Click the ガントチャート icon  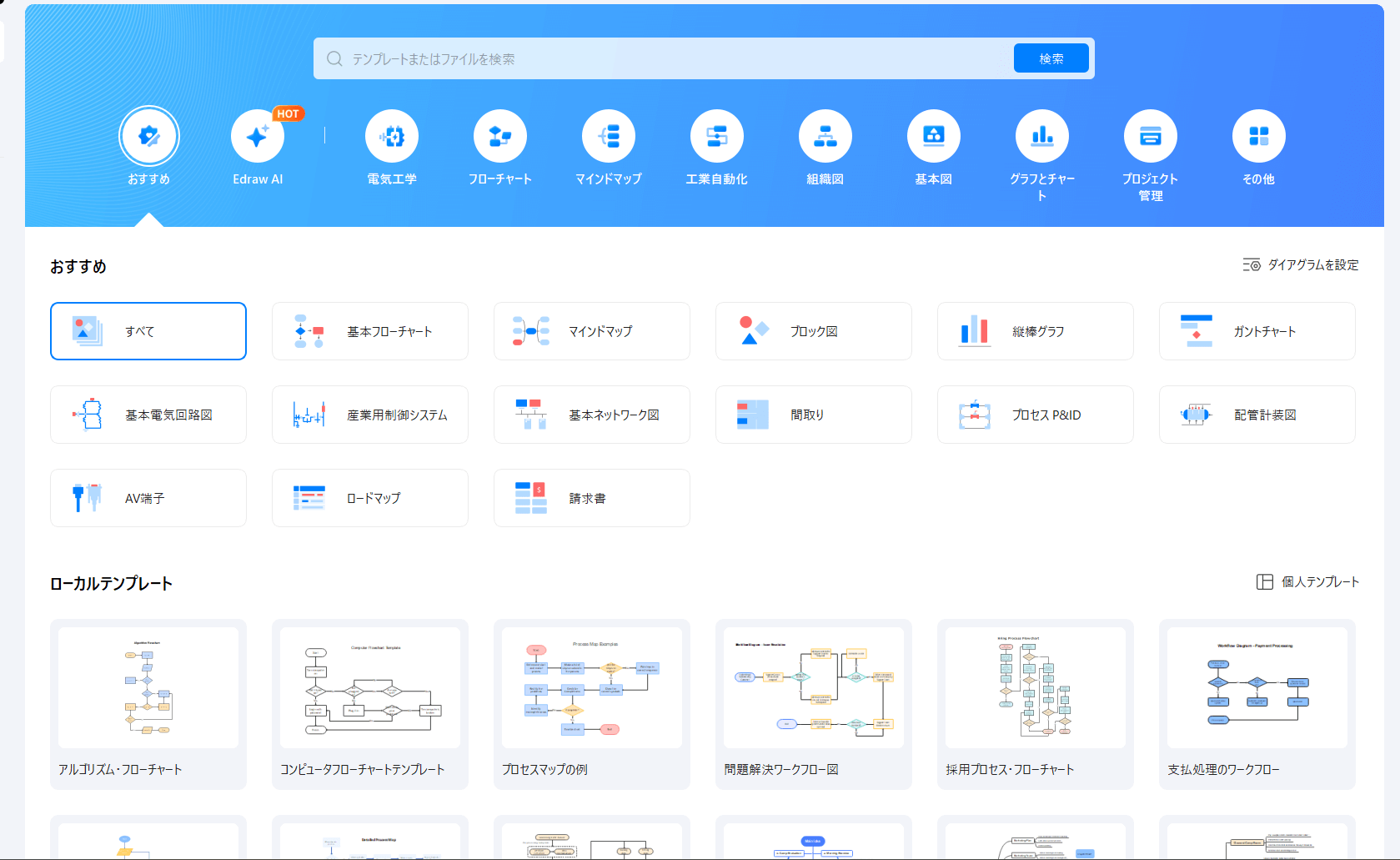pyautogui.click(x=1197, y=331)
